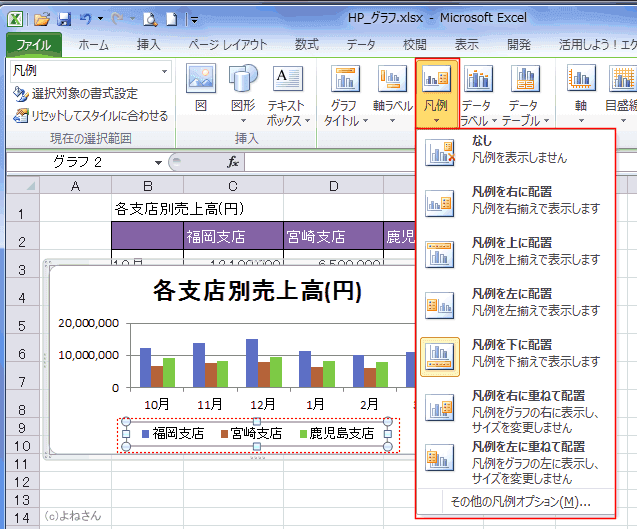Open the データ ラベル menu
Screen dimensions: 637x529
pyautogui.click(x=479, y=95)
